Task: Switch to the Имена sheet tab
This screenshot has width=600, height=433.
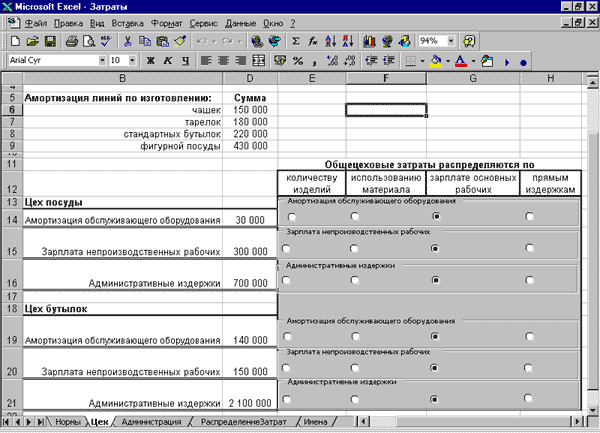Action: [315, 422]
